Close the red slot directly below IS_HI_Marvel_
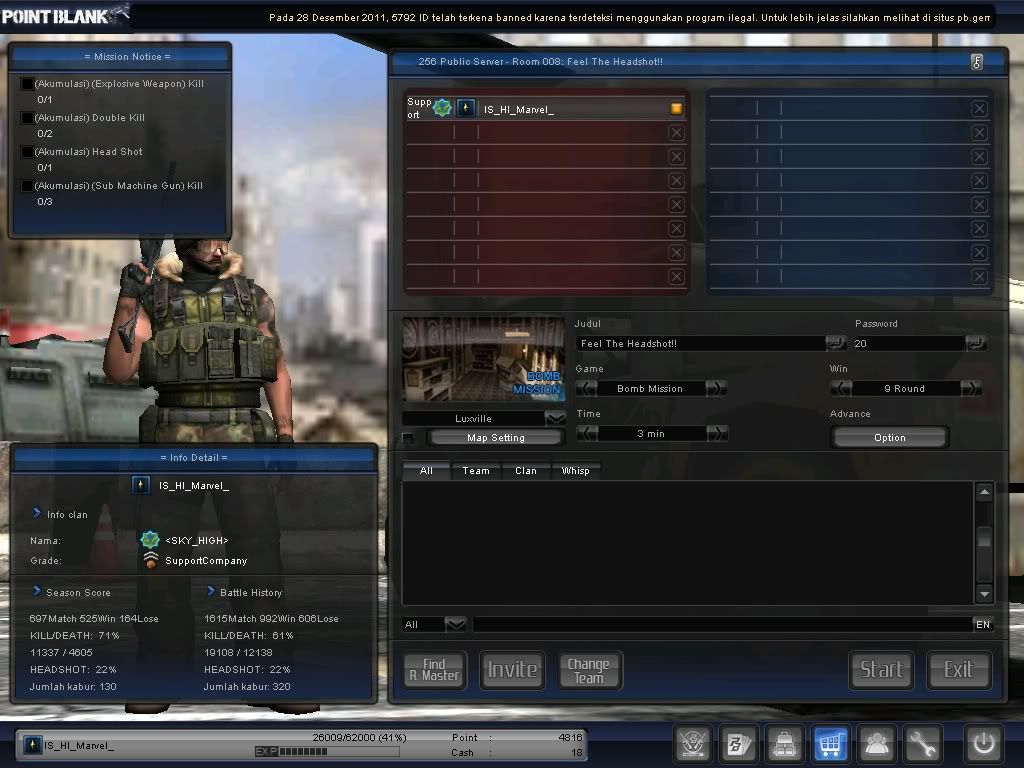This screenshot has height=768, width=1024. coord(677,133)
